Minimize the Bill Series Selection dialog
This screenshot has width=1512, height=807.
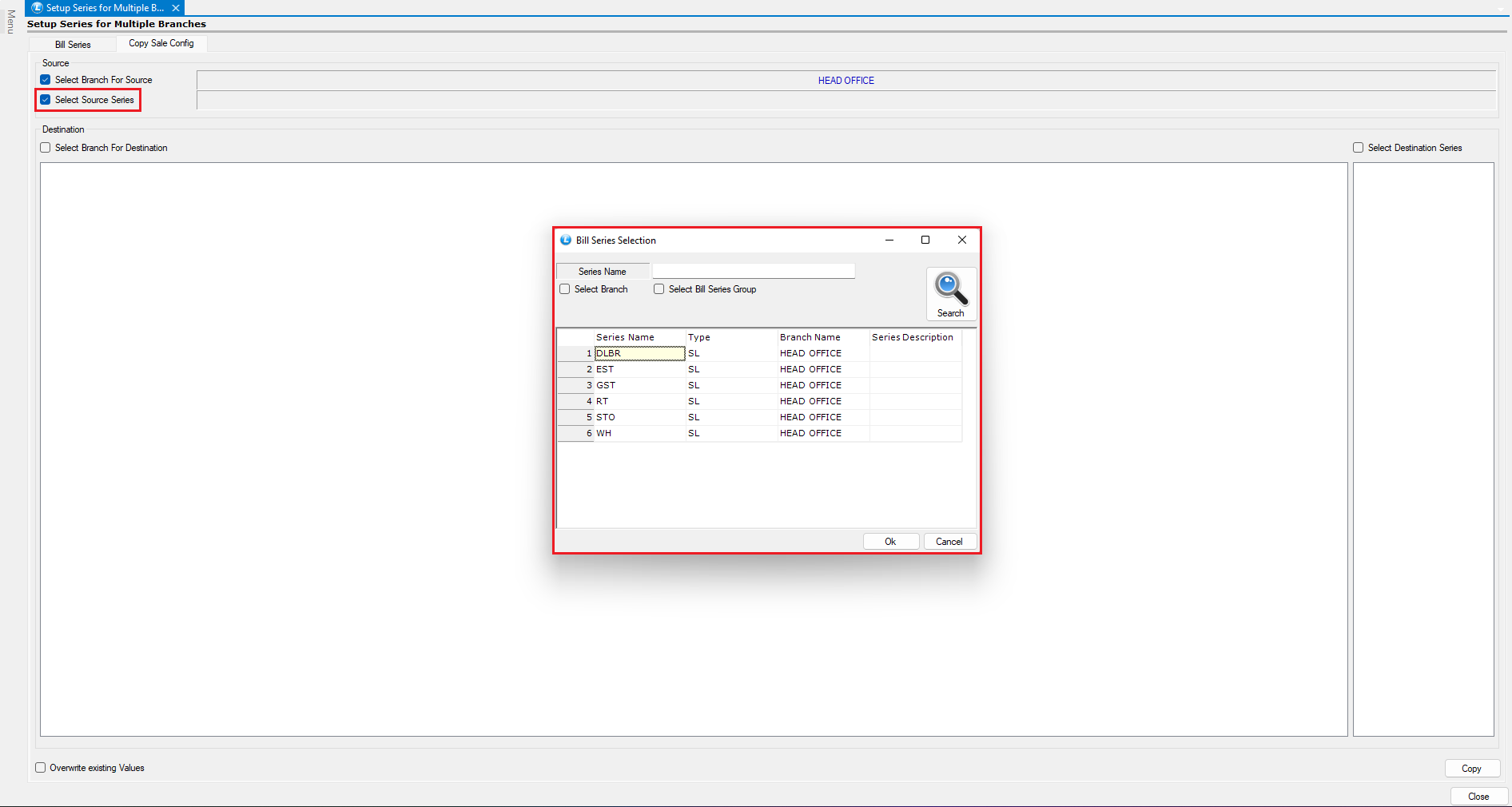tap(889, 240)
